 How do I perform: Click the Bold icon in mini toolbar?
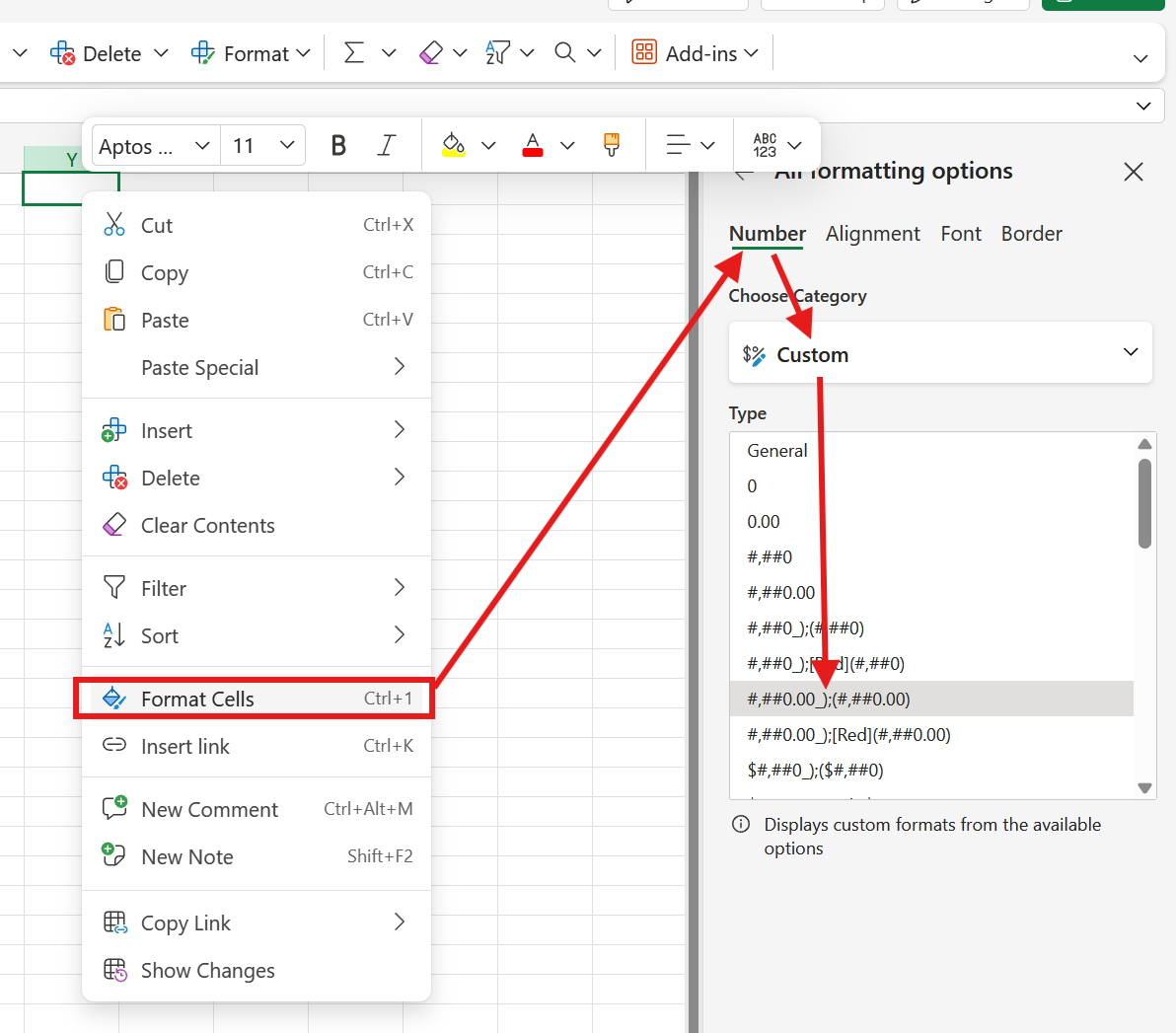(x=338, y=146)
